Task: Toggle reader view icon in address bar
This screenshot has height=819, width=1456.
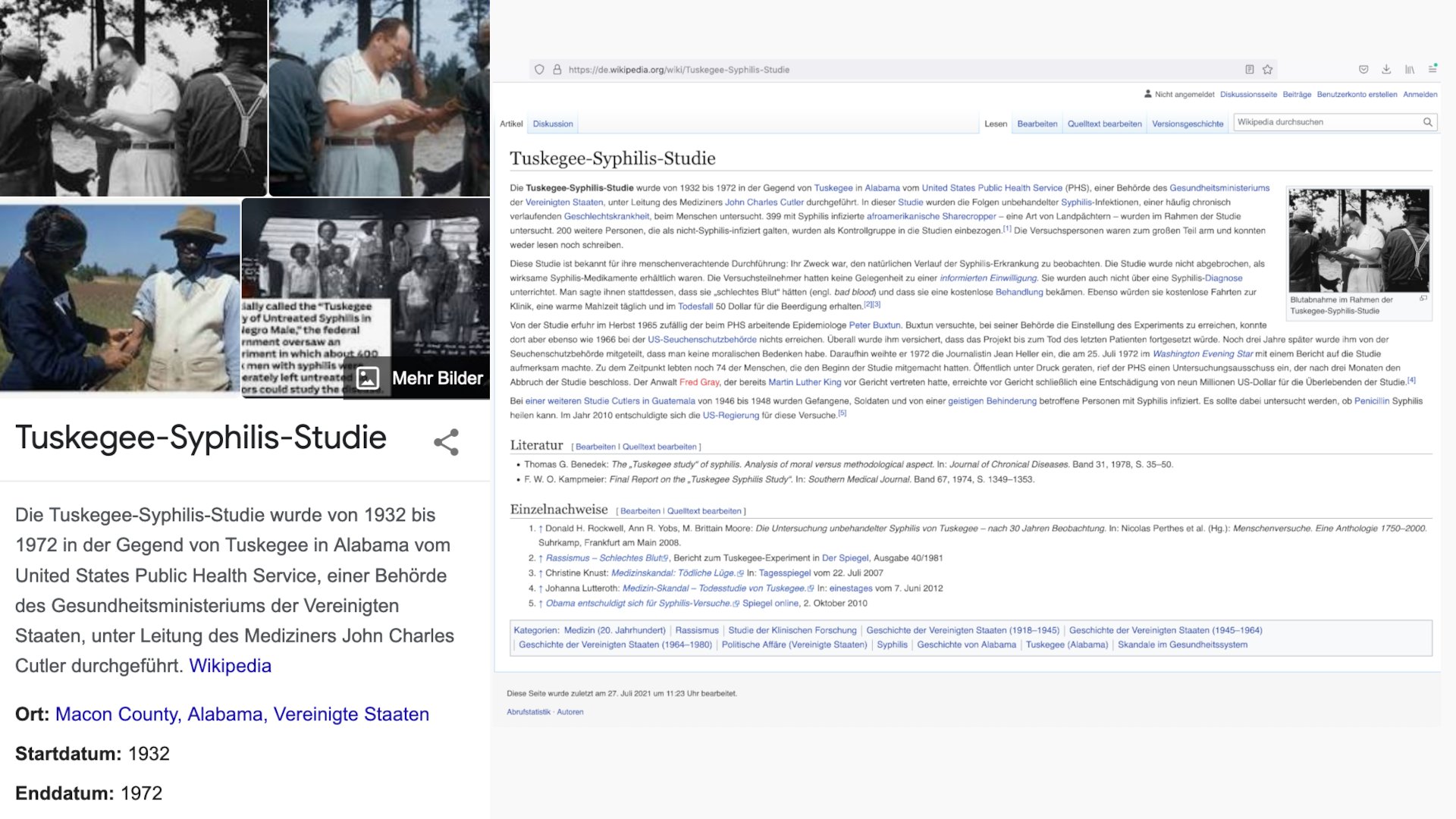Action: click(1249, 70)
